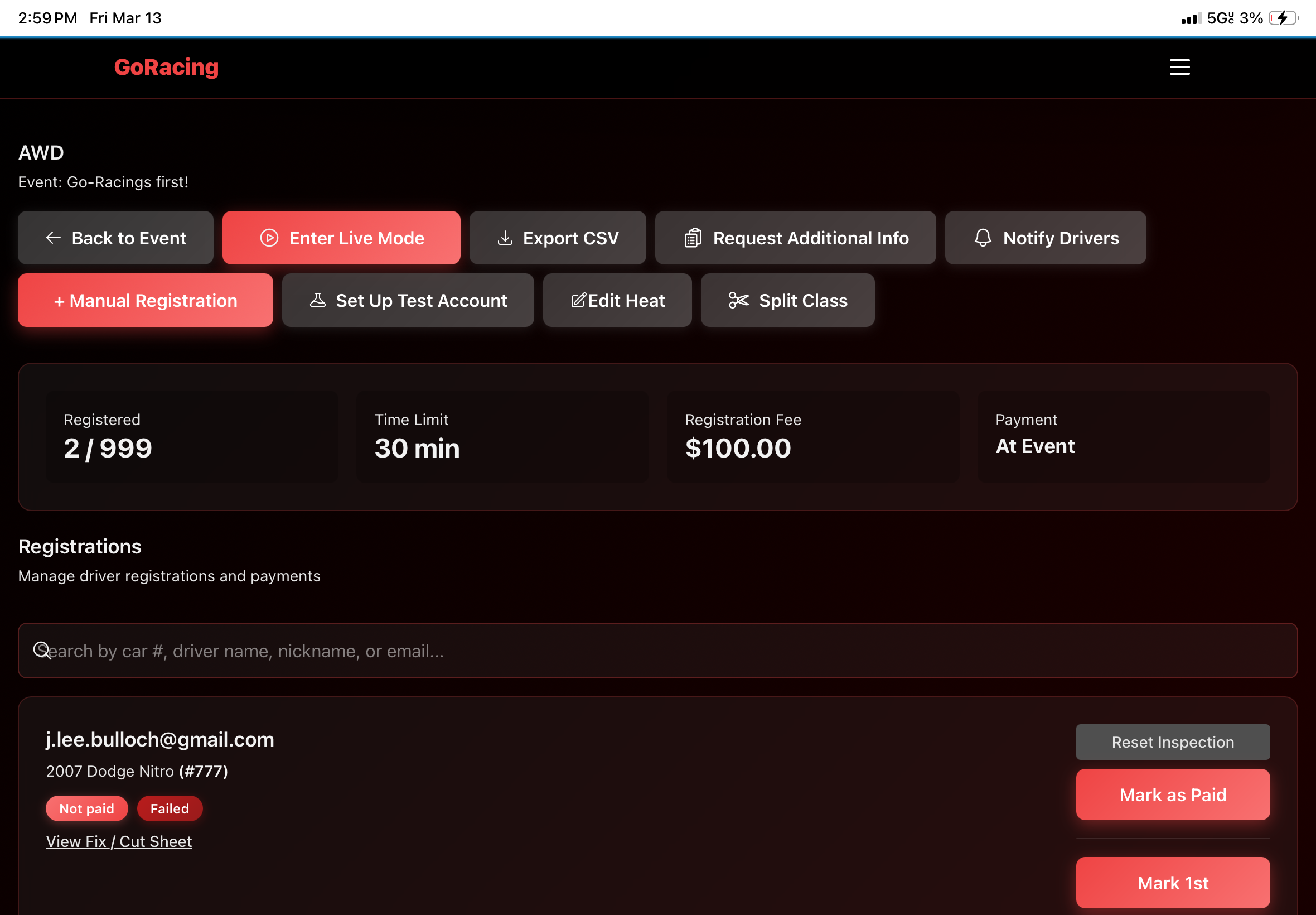Click the Request Additional Info button
1316x915 pixels.
(x=795, y=237)
